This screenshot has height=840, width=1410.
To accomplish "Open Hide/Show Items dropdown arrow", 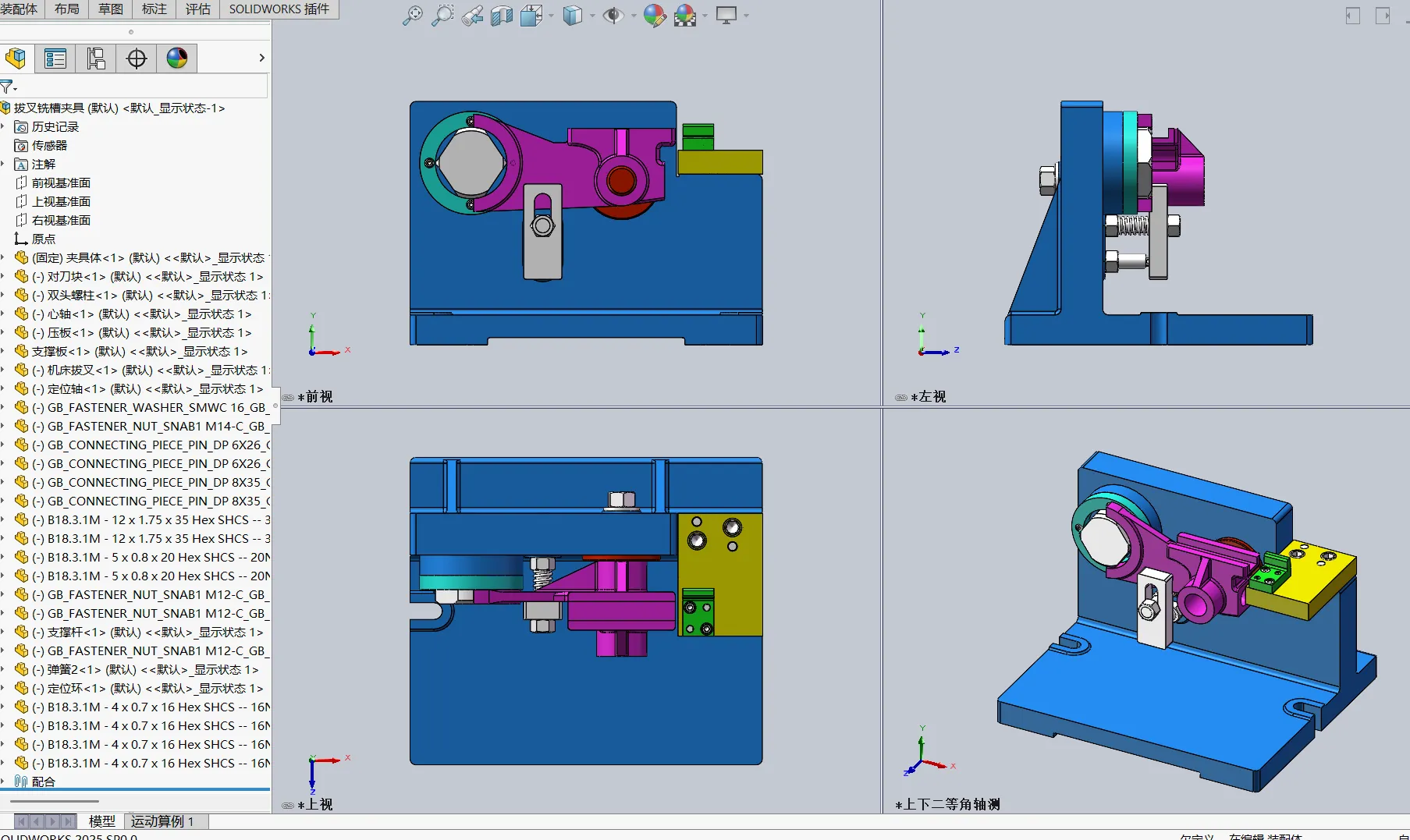I will point(633,16).
